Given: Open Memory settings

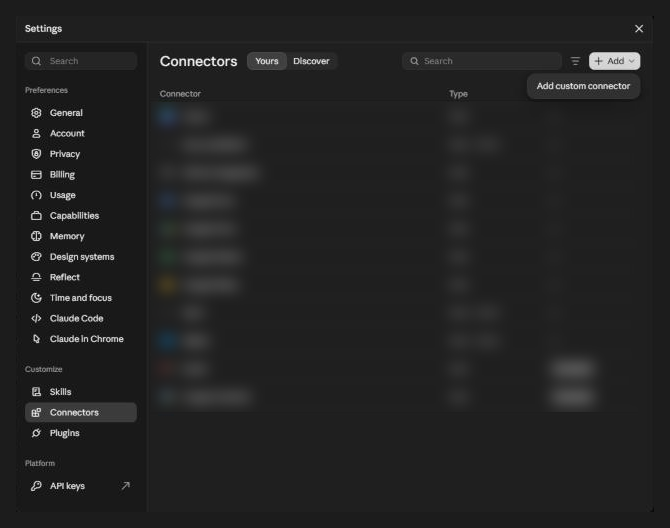Looking at the screenshot, I should pyautogui.click(x=81, y=236).
